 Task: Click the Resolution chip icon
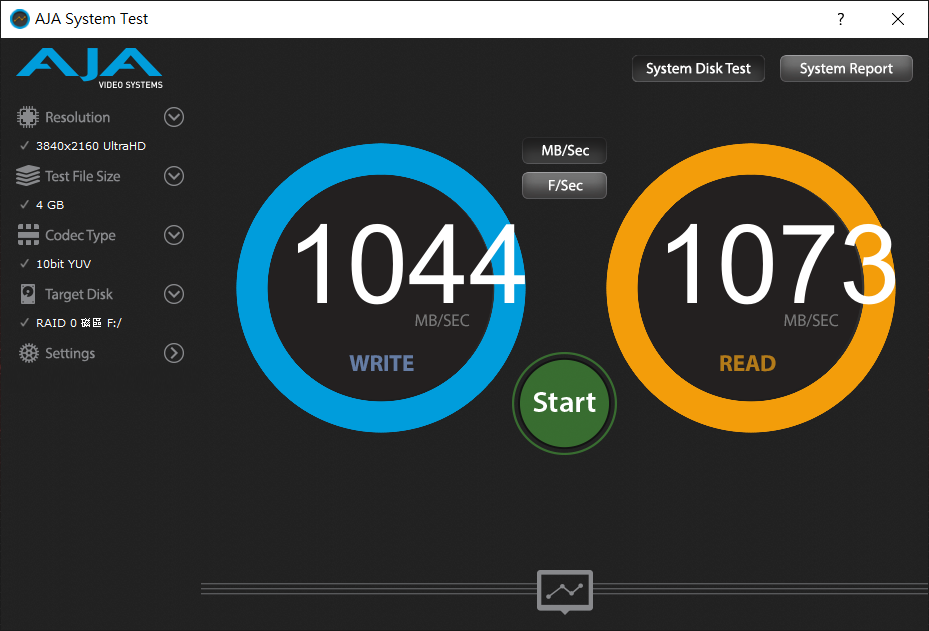pyautogui.click(x=28, y=117)
